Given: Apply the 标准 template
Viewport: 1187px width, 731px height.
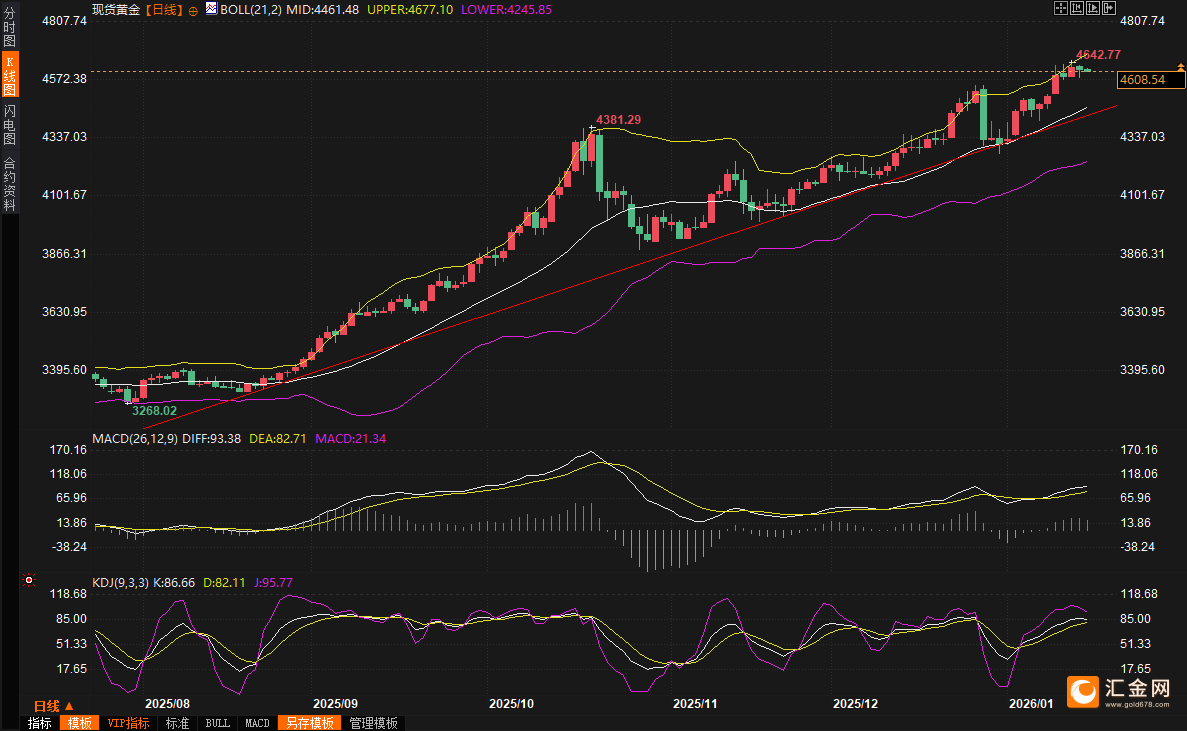Looking at the screenshot, I should point(177,723).
